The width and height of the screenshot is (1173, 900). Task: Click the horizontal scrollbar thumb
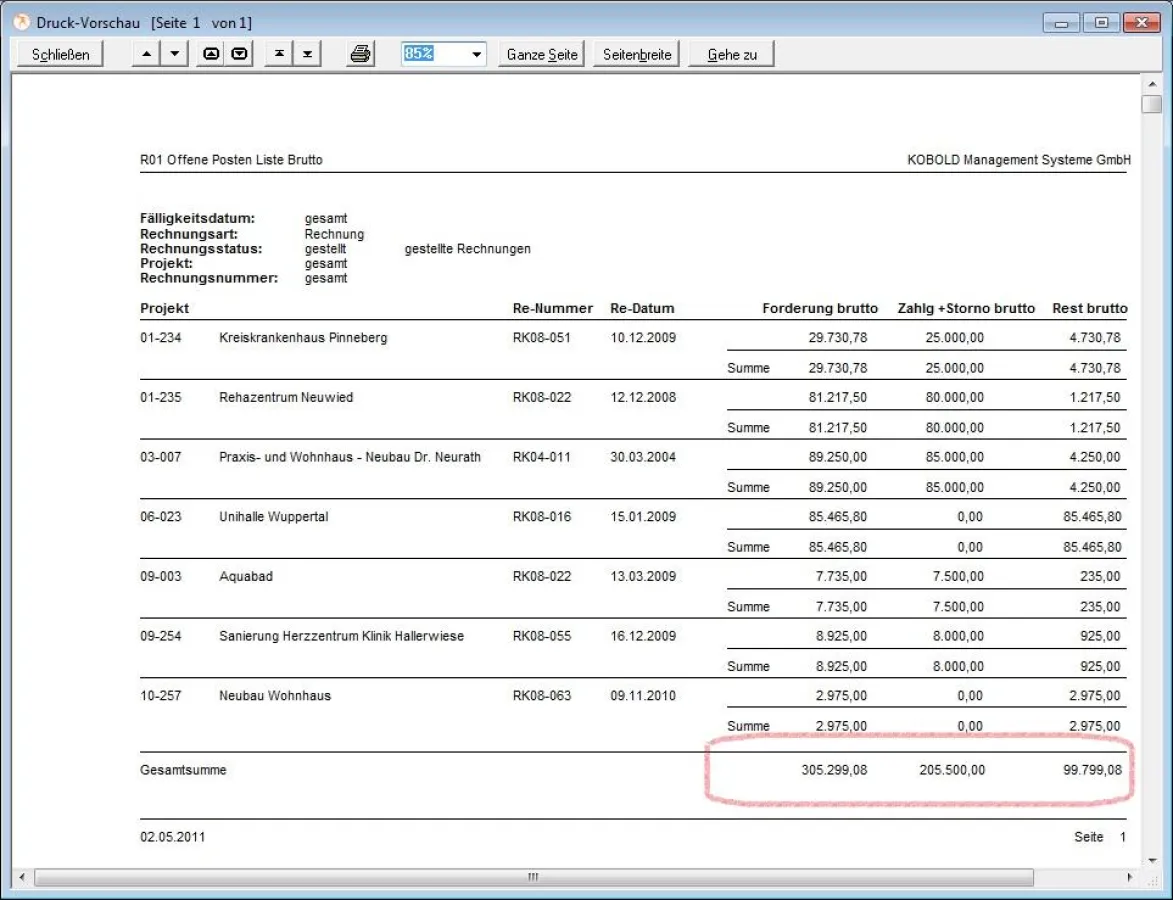pos(533,877)
